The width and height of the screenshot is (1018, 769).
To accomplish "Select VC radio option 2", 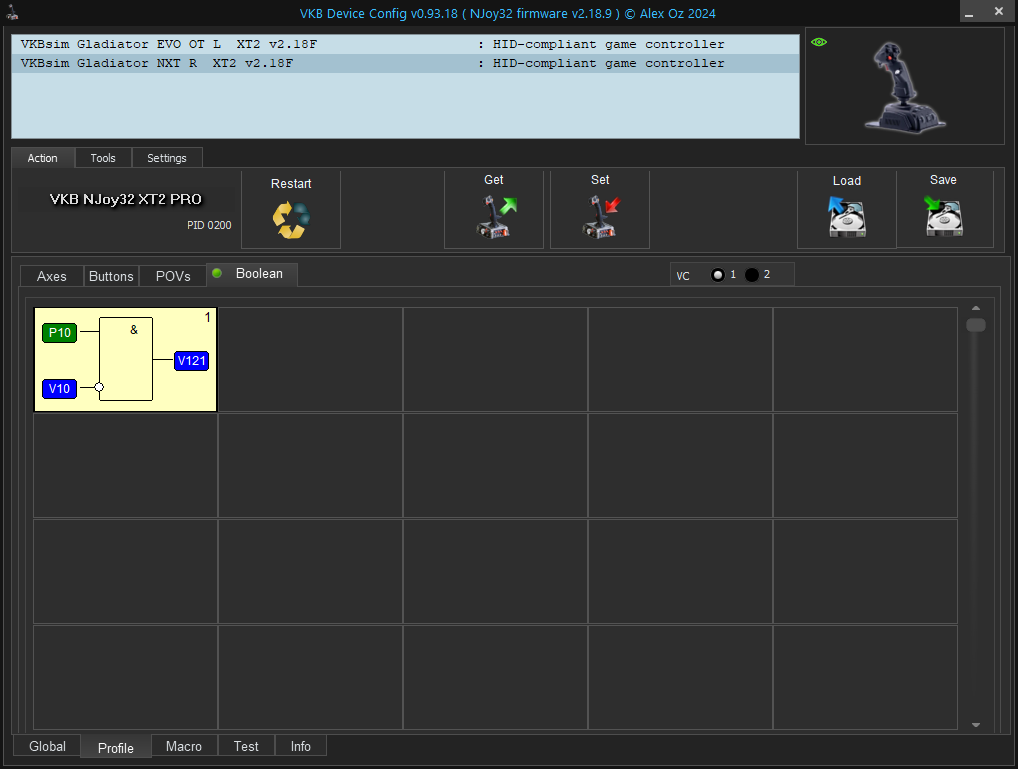I will coord(752,275).
